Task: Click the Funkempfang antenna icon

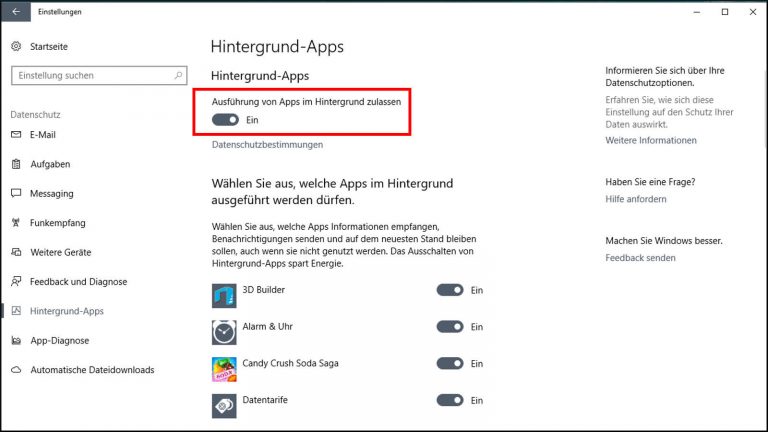Action: pos(16,223)
